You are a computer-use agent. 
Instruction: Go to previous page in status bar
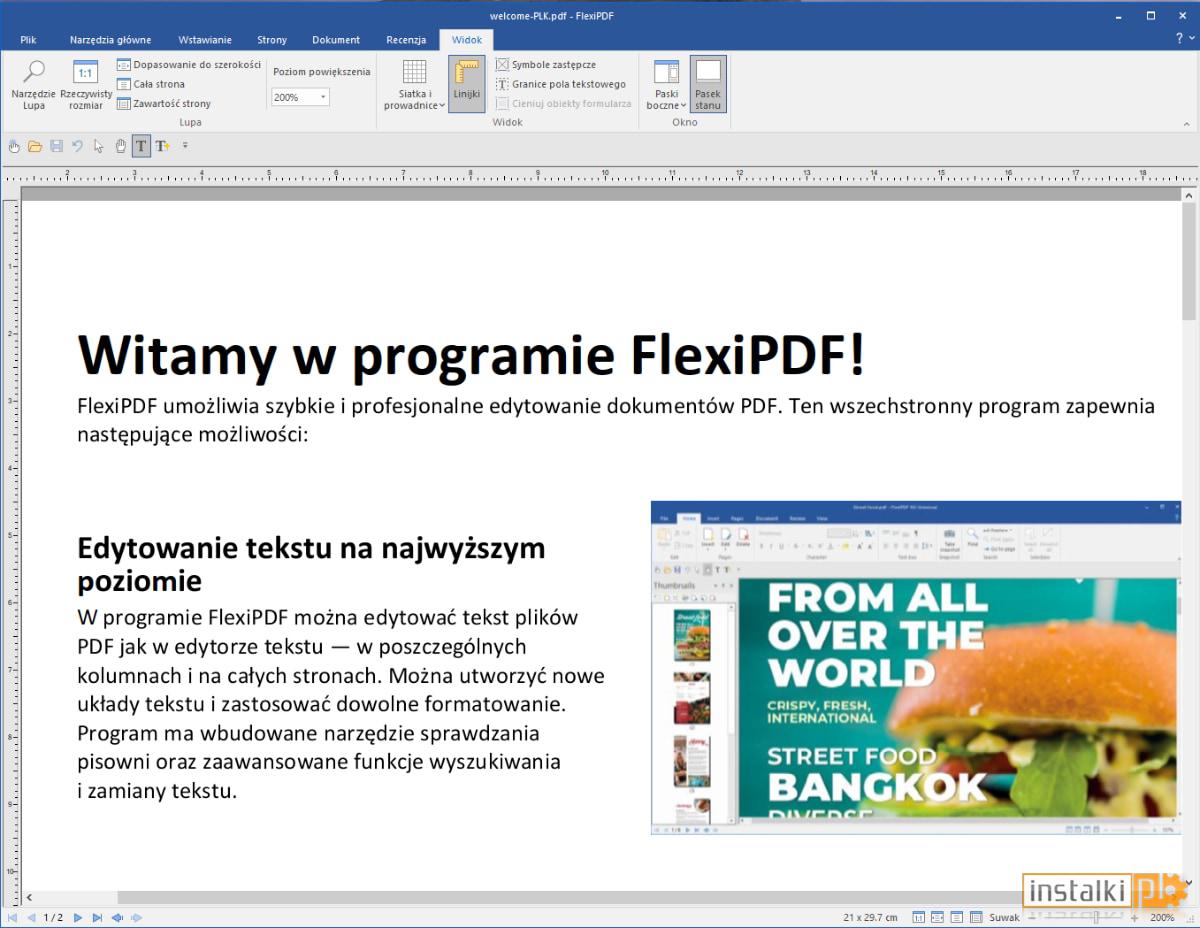click(x=31, y=917)
